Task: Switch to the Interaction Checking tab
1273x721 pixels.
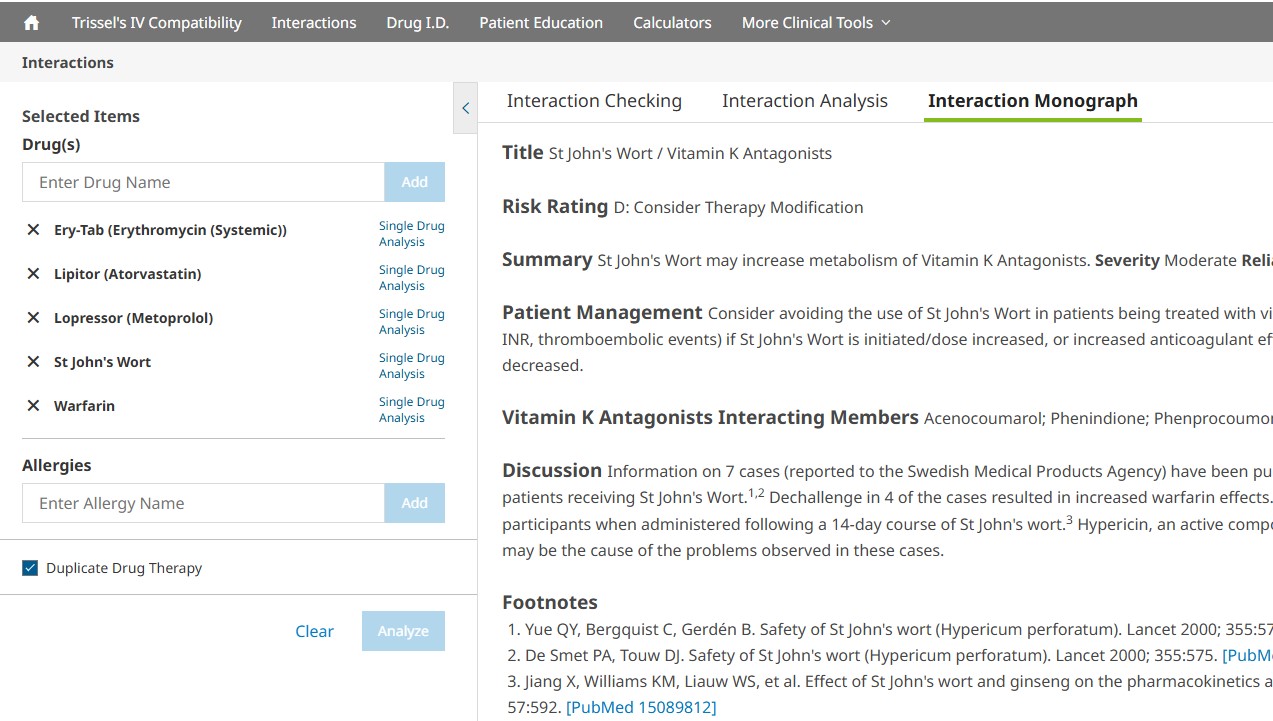Action: [594, 101]
